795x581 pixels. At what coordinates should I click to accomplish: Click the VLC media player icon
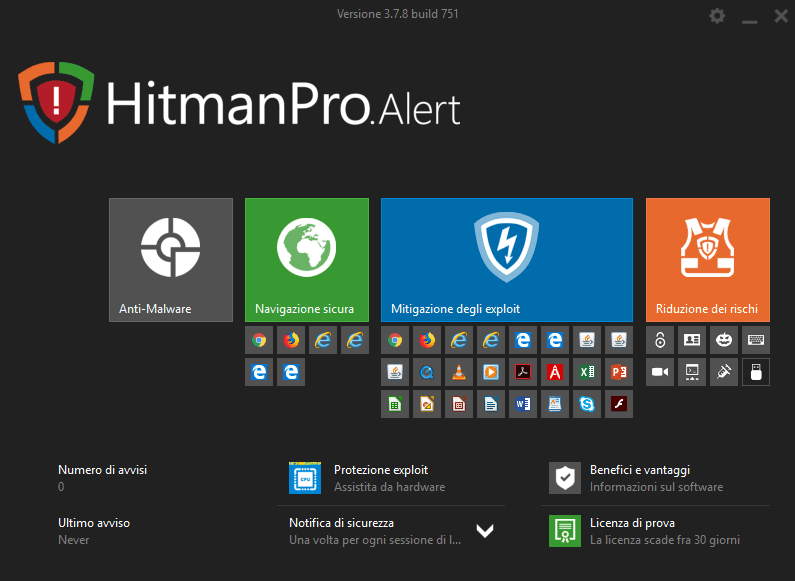(x=459, y=373)
